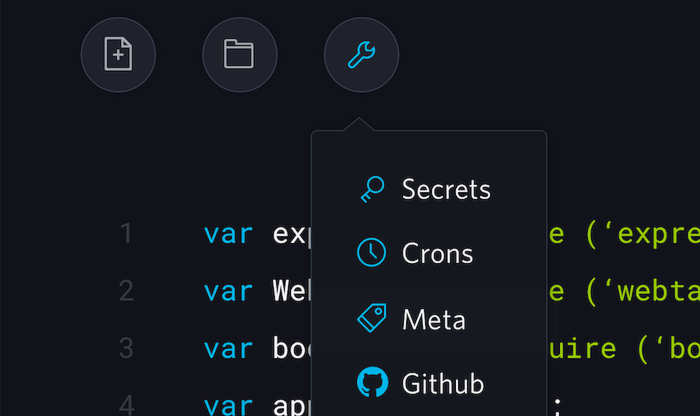Click line number 4 in gutter
This screenshot has width=700, height=416.
point(126,405)
